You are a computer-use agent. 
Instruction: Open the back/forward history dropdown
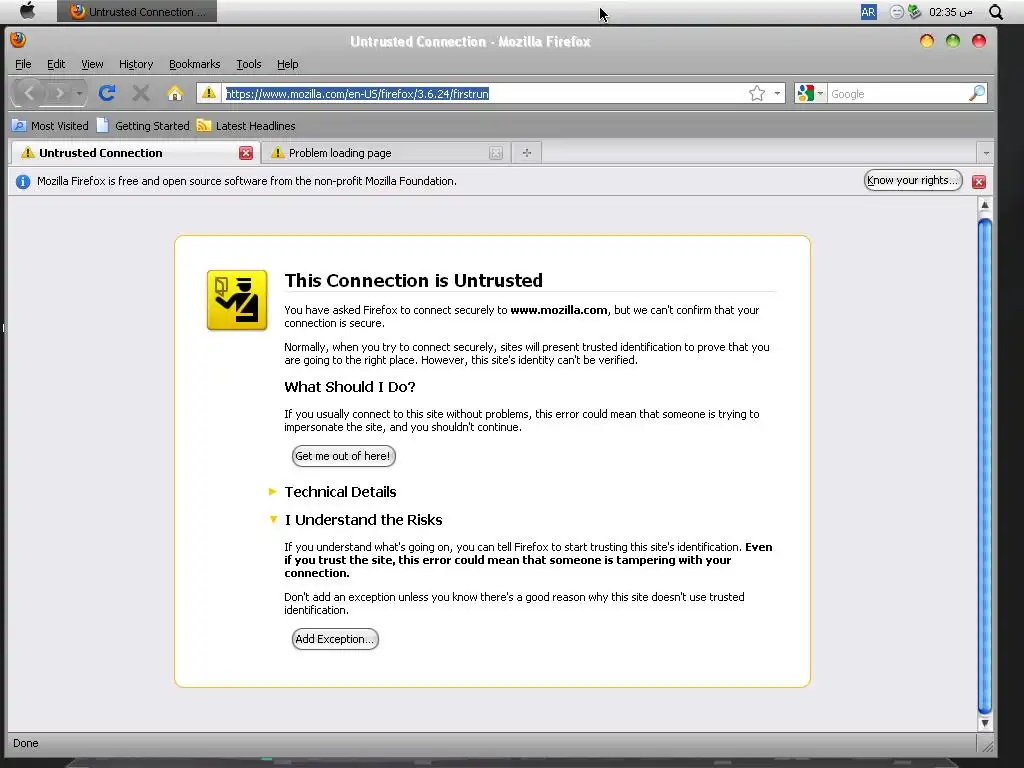click(x=79, y=93)
